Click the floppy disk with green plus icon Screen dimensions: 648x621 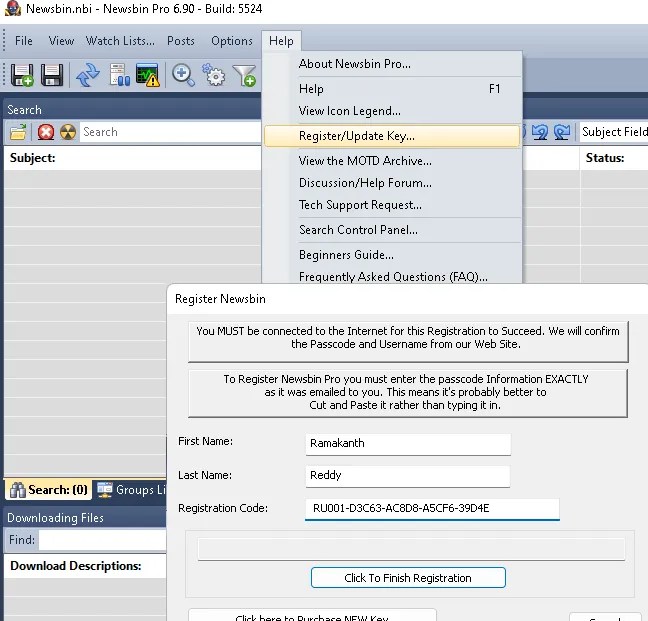click(22, 75)
